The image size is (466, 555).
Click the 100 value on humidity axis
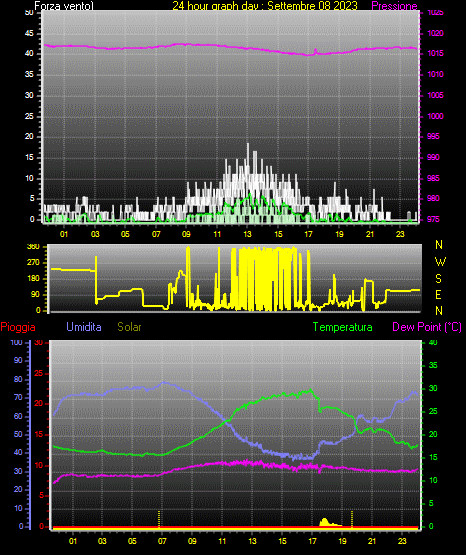click(x=17, y=342)
